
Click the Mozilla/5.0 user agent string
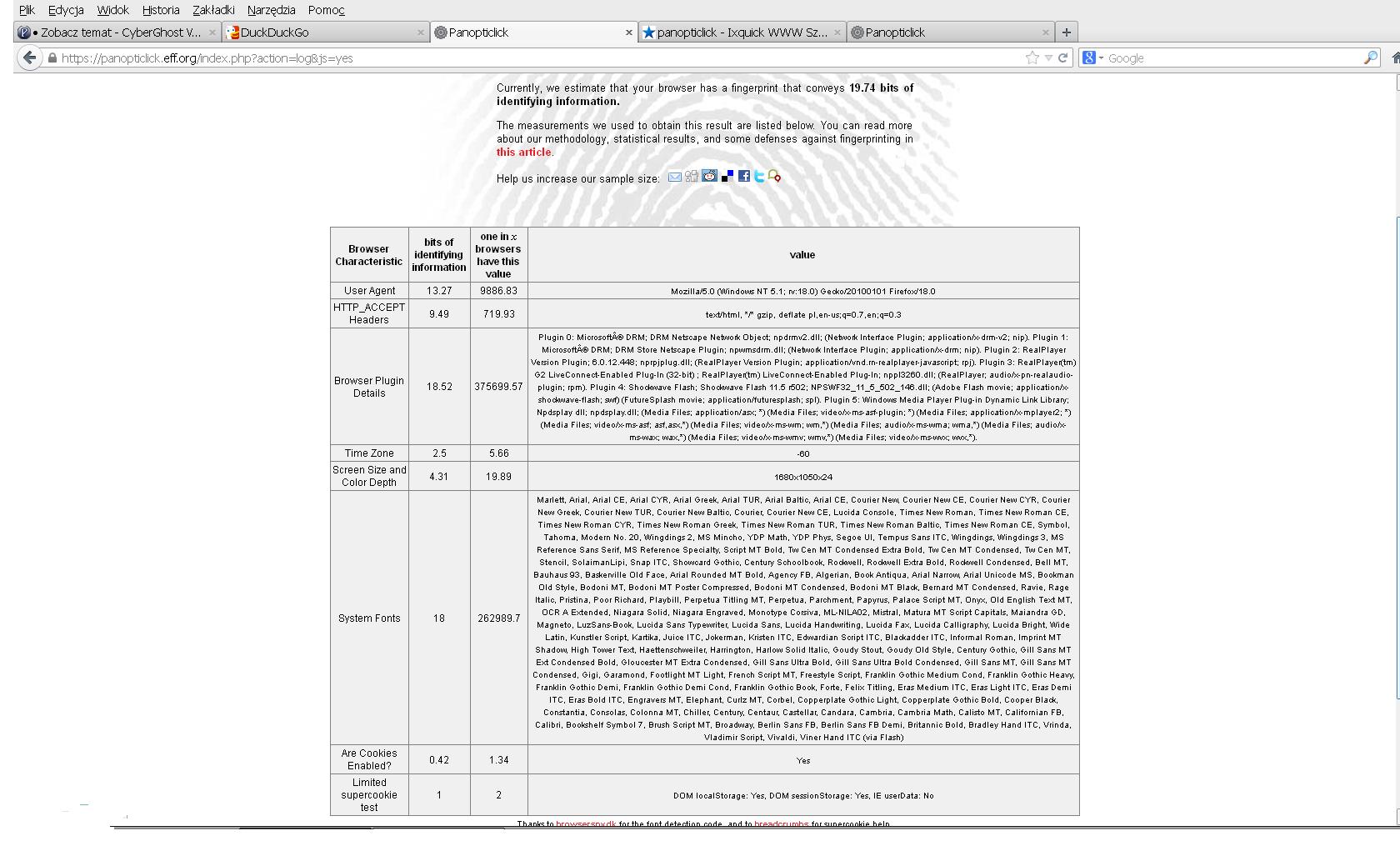802,292
